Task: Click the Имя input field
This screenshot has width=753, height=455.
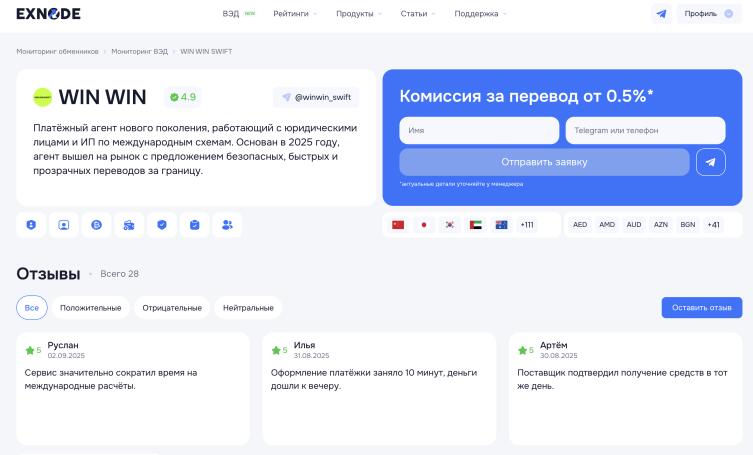Action: point(479,130)
